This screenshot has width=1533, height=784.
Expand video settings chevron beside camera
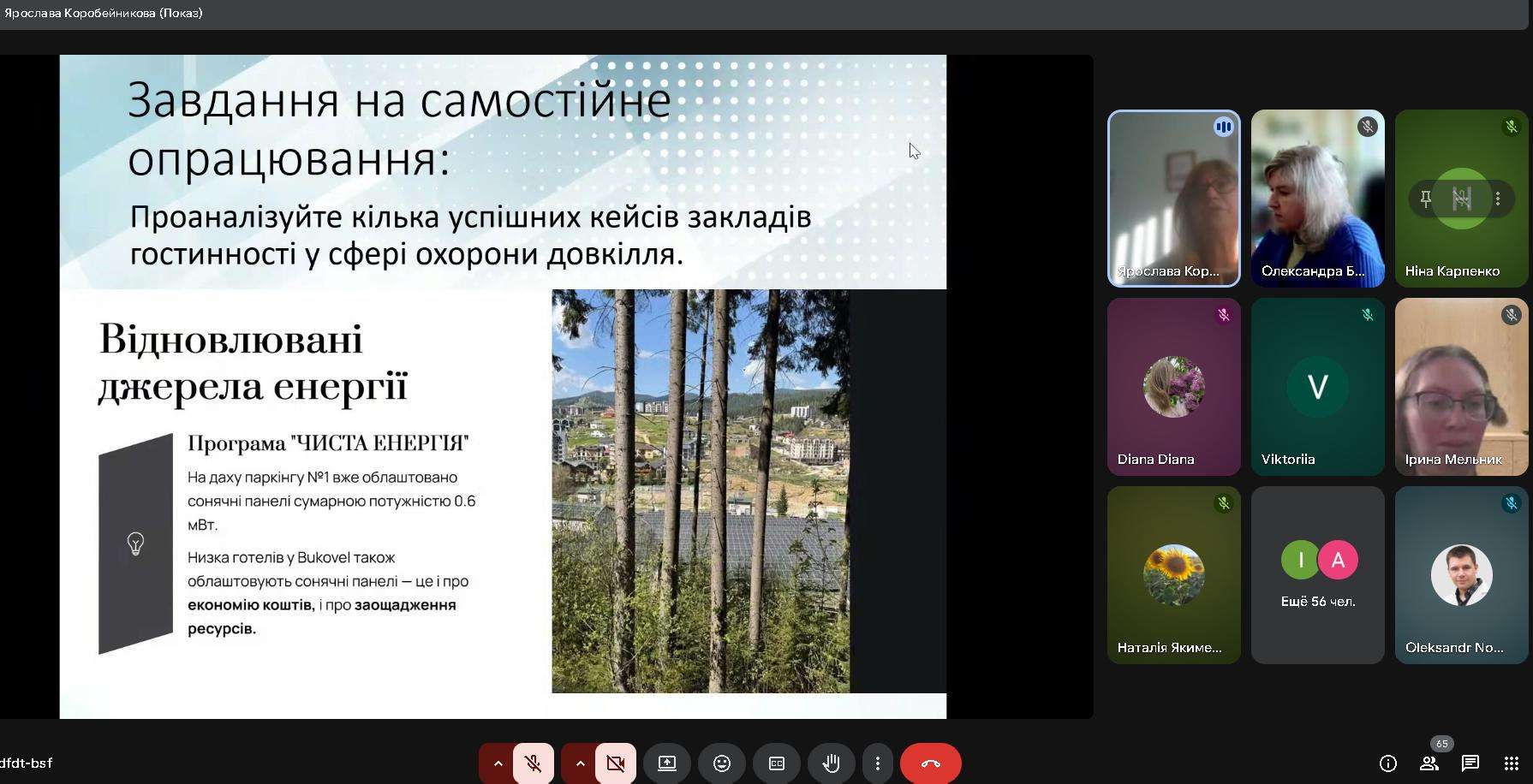(x=580, y=763)
